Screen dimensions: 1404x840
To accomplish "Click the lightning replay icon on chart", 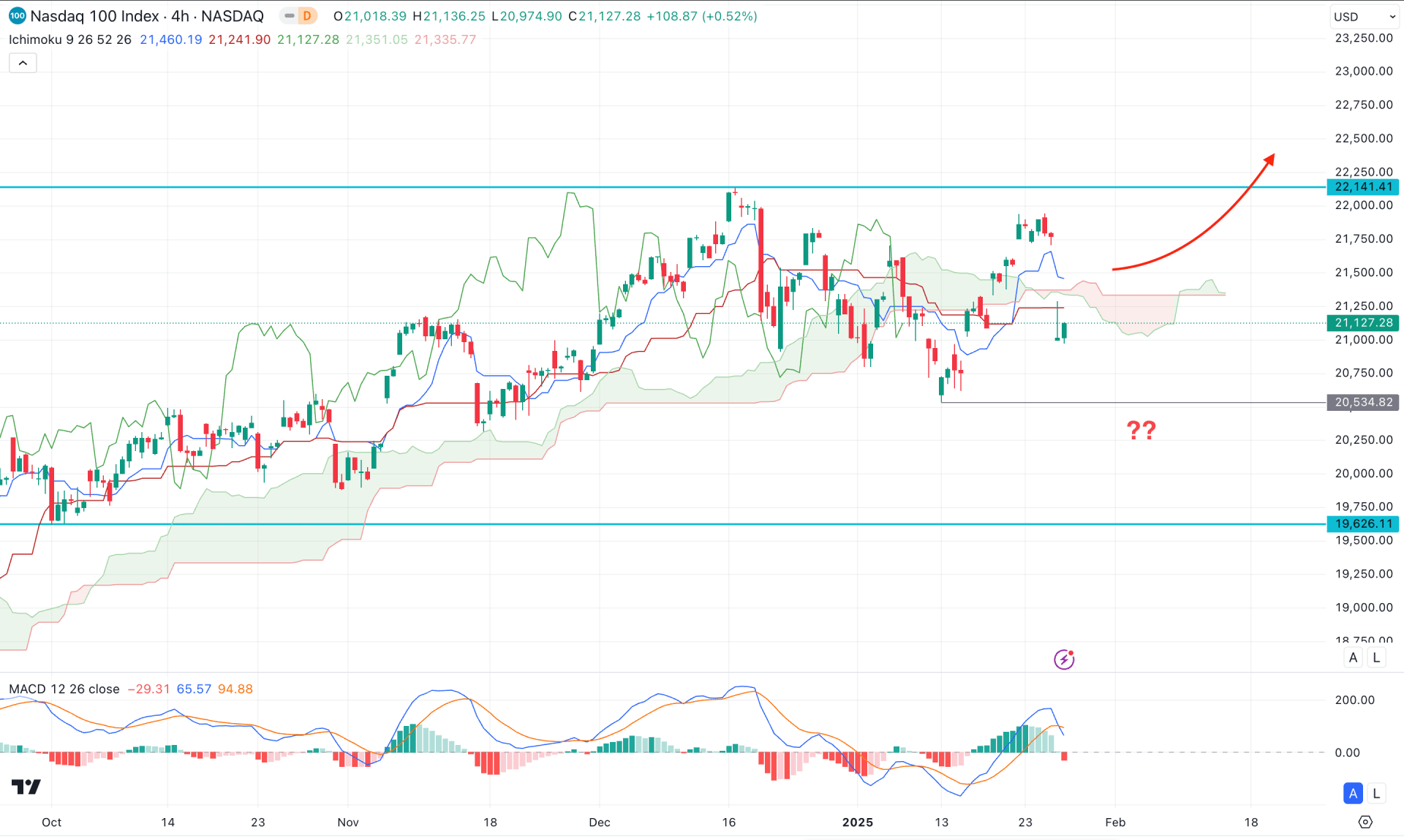I will (1064, 659).
